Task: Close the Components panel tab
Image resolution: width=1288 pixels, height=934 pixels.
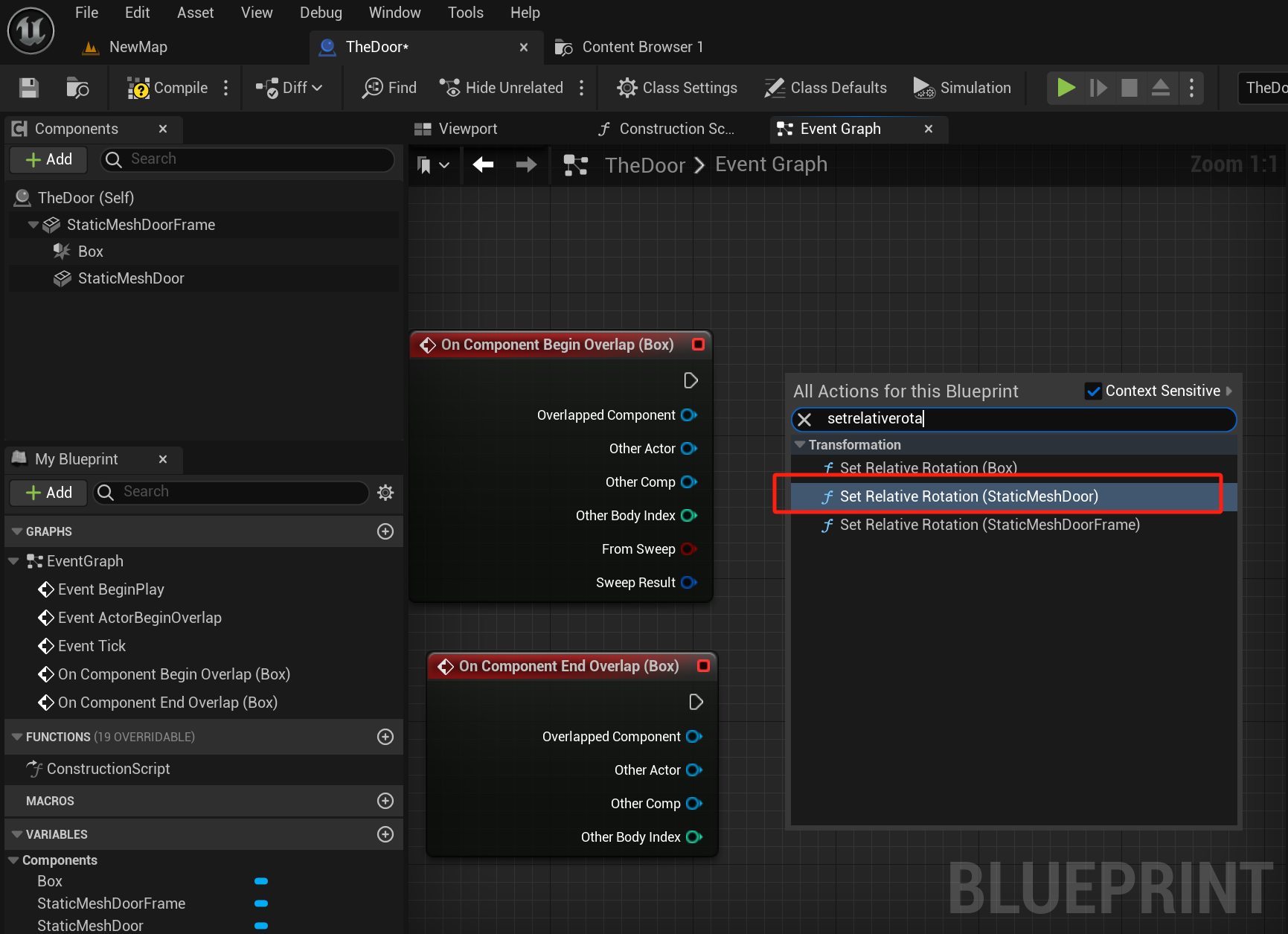Action: tap(163, 129)
